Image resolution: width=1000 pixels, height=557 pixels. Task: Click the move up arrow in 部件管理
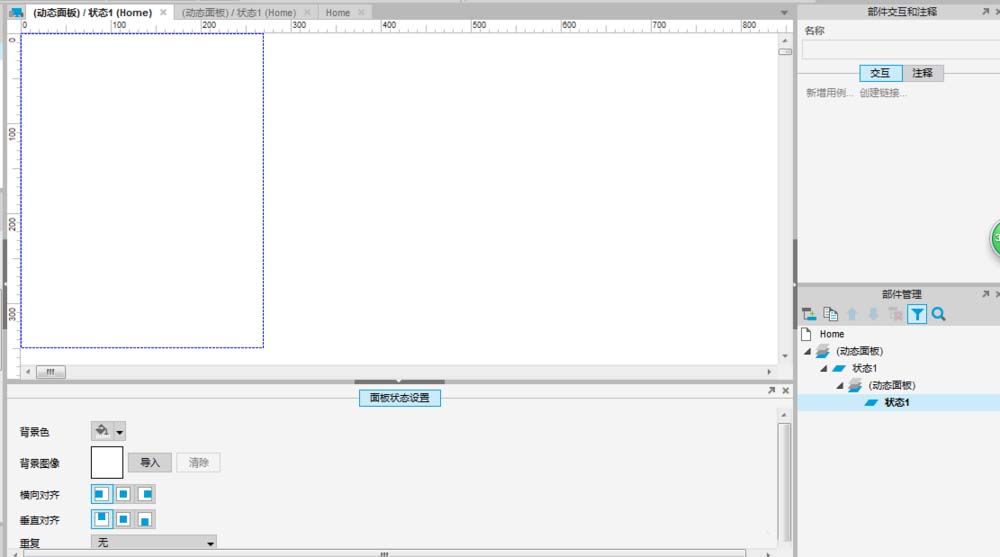852,314
